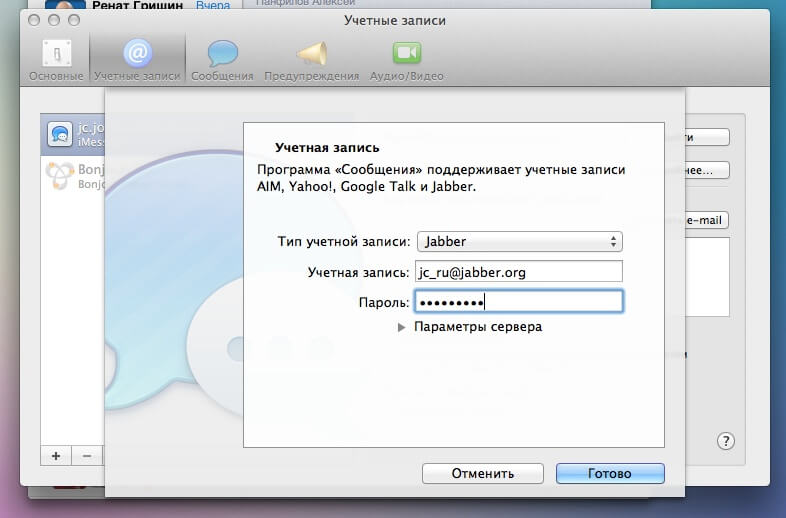Click Ренат Гришин contact name in background
This screenshot has width=786, height=518.
pyautogui.click(x=137, y=6)
